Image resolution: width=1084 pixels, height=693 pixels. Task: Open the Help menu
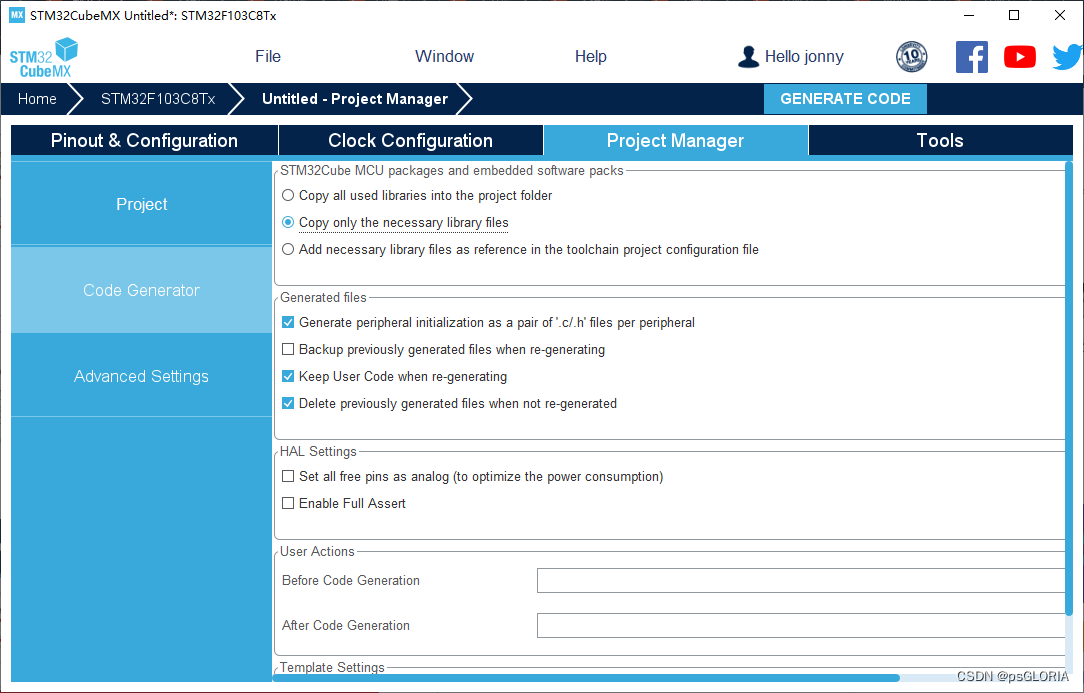[590, 57]
